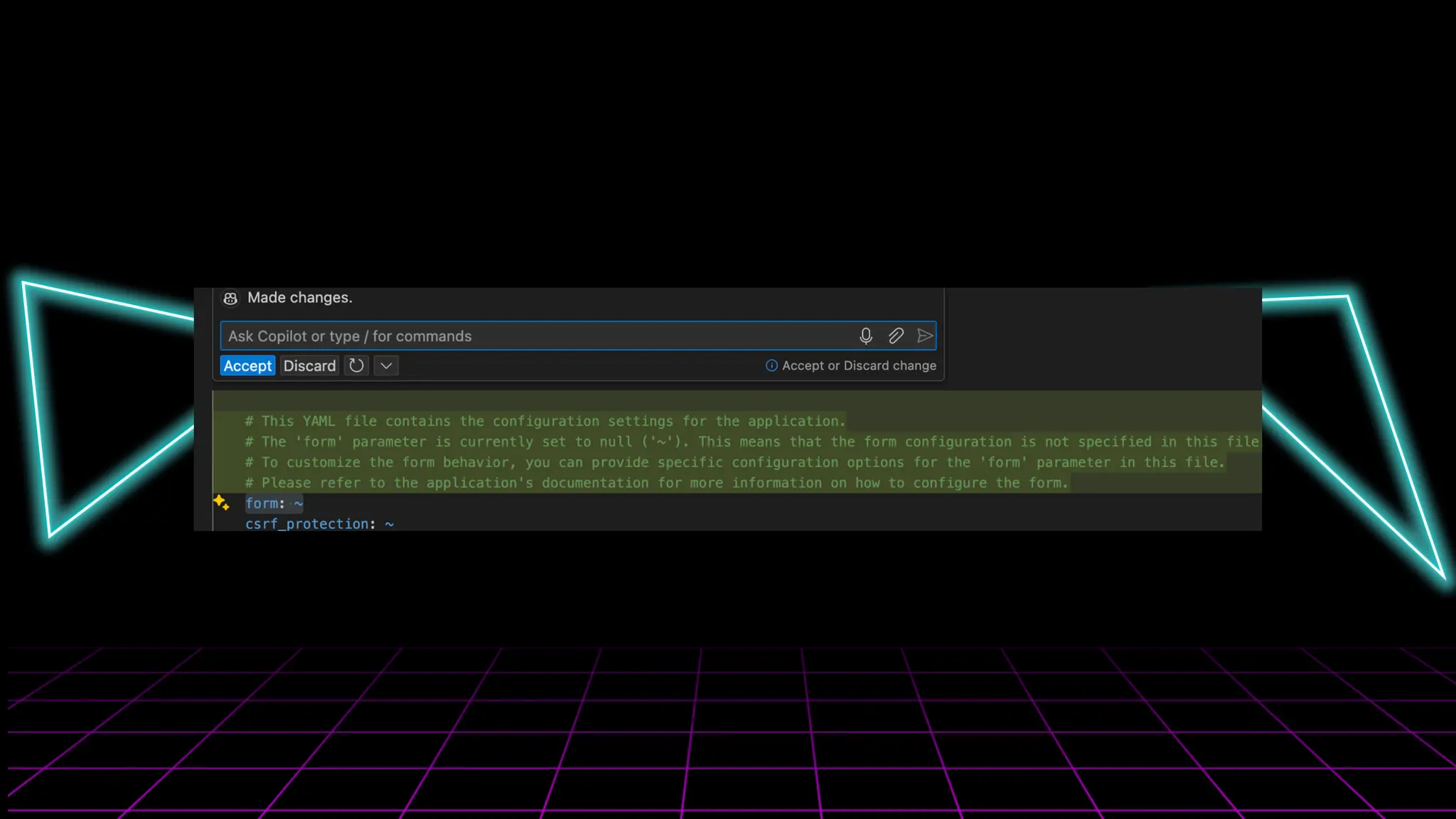The height and width of the screenshot is (819, 1456).
Task: Click the 'Made changes.' response message
Action: 299,298
